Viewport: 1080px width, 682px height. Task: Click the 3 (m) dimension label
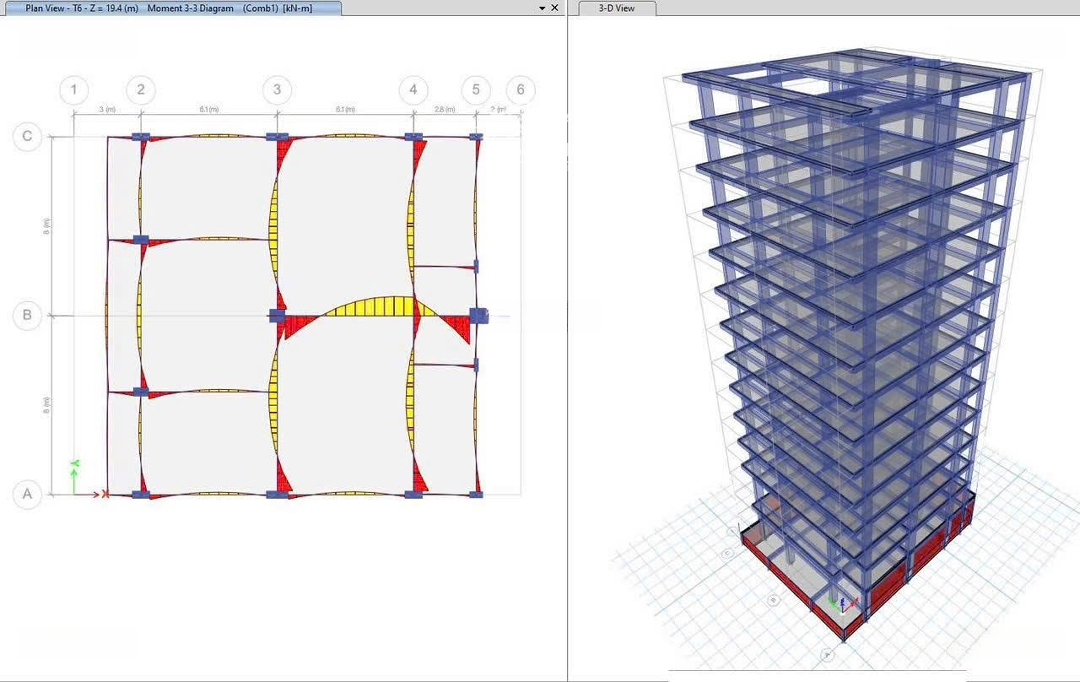click(x=106, y=109)
